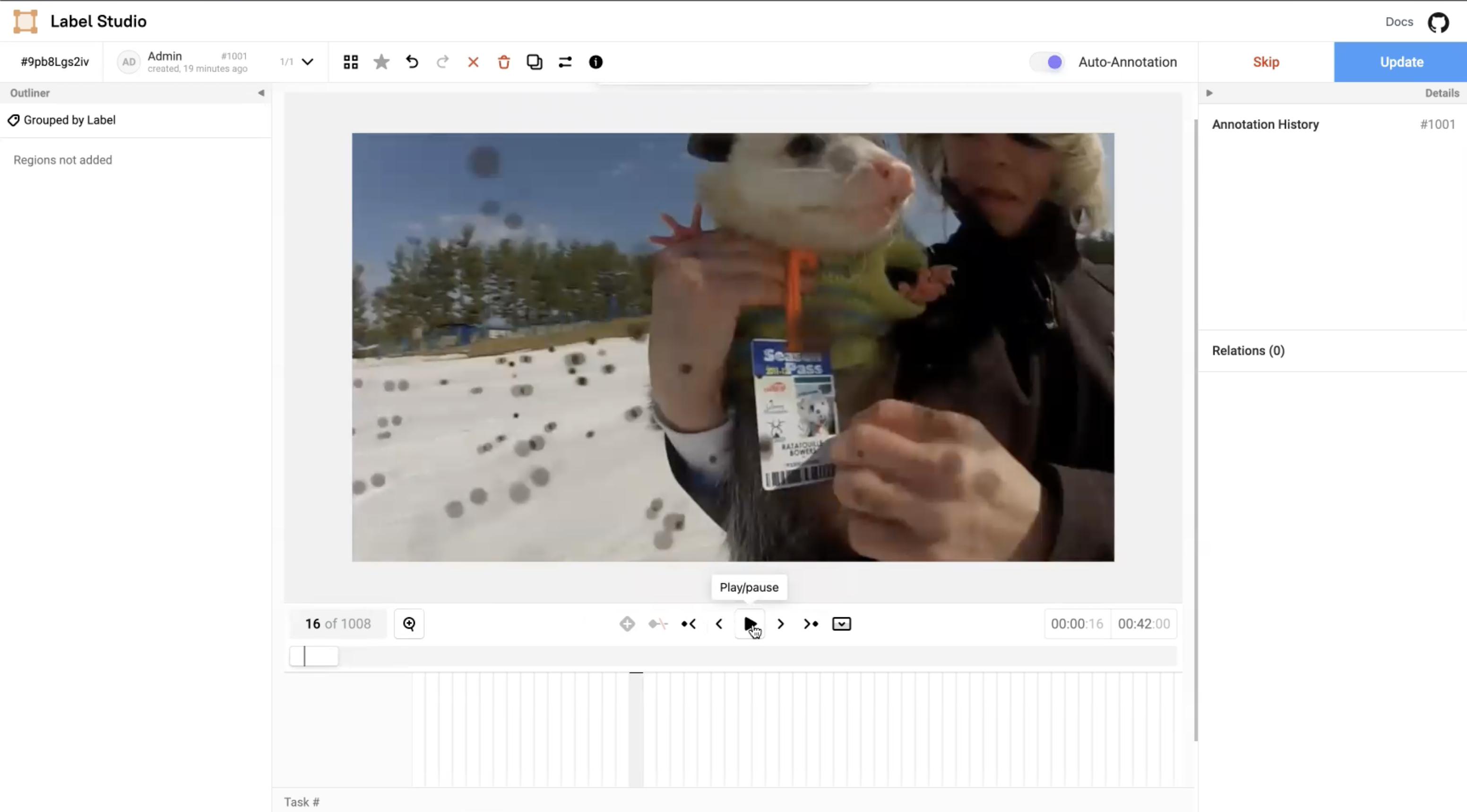This screenshot has width=1467, height=812.
Task: Collapse the Outliner panel arrow
Action: click(x=261, y=93)
